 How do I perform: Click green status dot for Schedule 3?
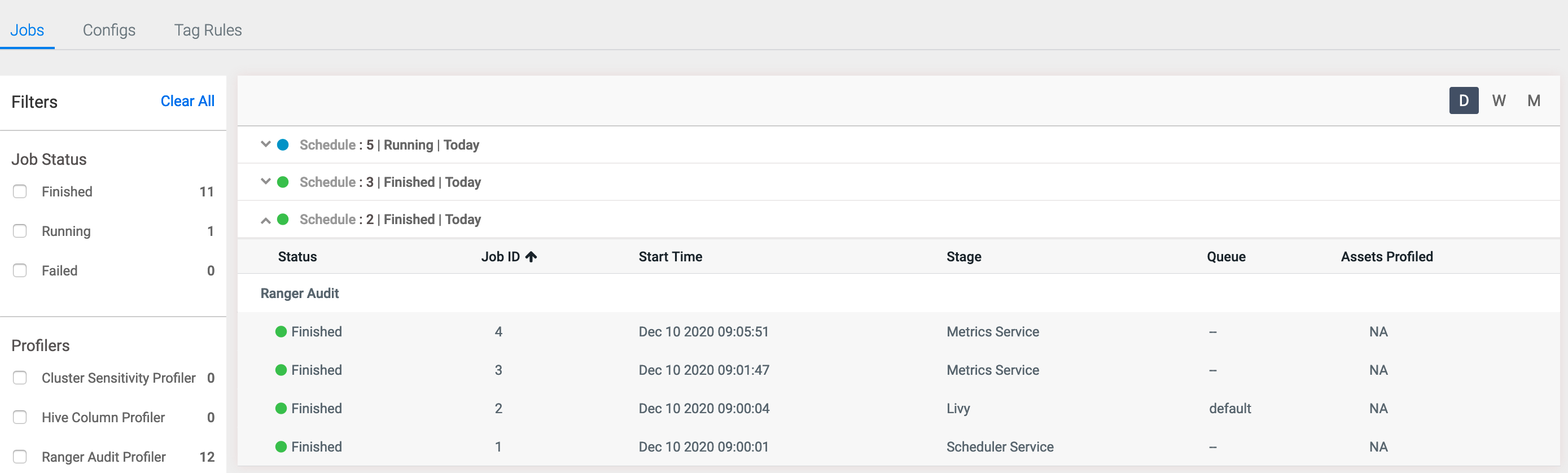[283, 182]
